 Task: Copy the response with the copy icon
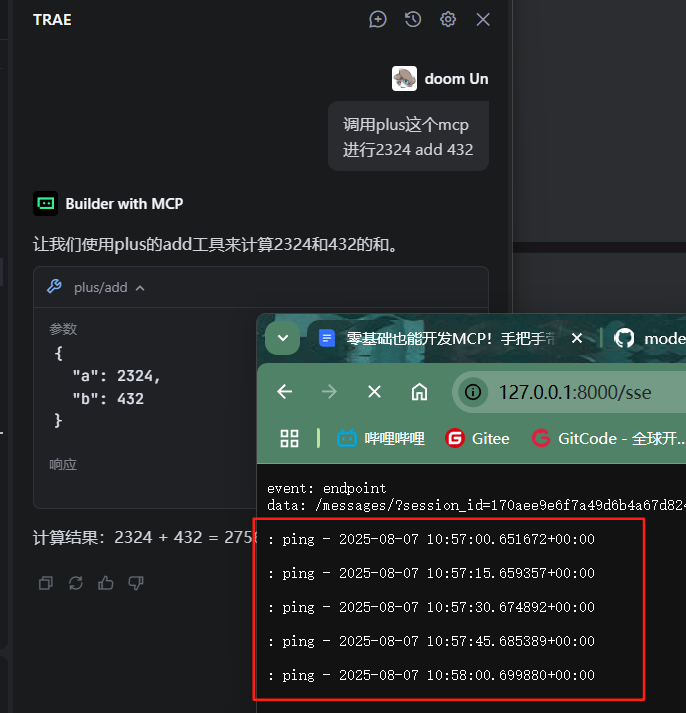(45, 583)
